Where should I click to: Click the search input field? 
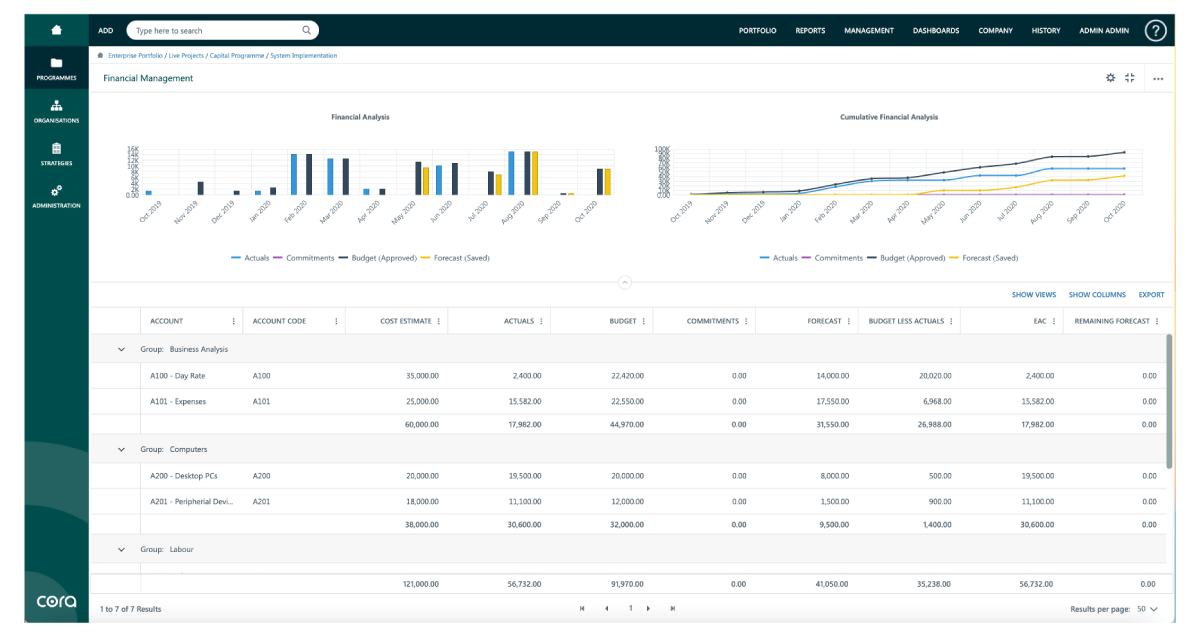217,31
